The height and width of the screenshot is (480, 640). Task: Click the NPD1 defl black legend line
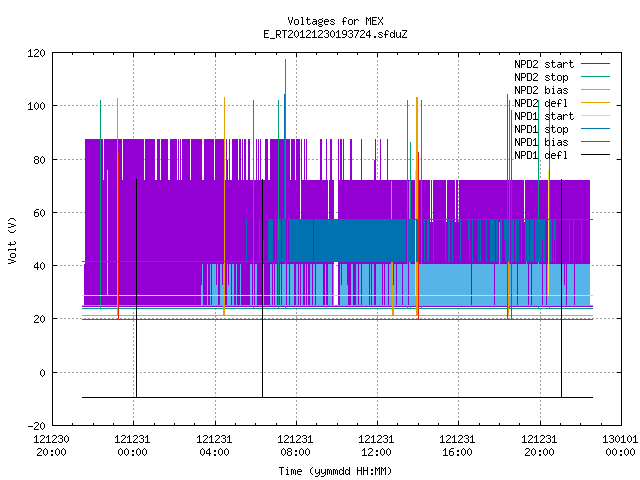point(595,155)
